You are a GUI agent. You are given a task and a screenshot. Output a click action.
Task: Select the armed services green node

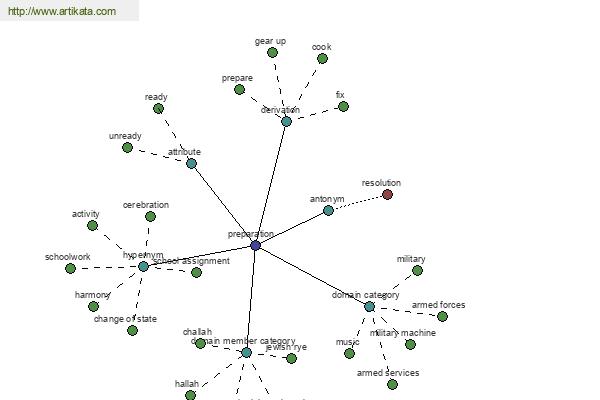(x=392, y=384)
